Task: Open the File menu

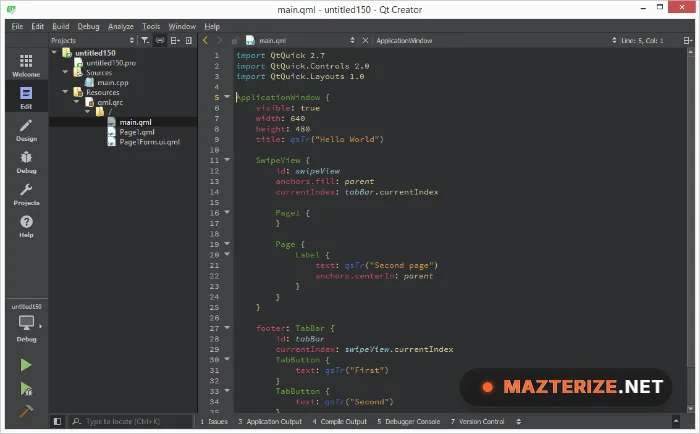Action: 17,26
